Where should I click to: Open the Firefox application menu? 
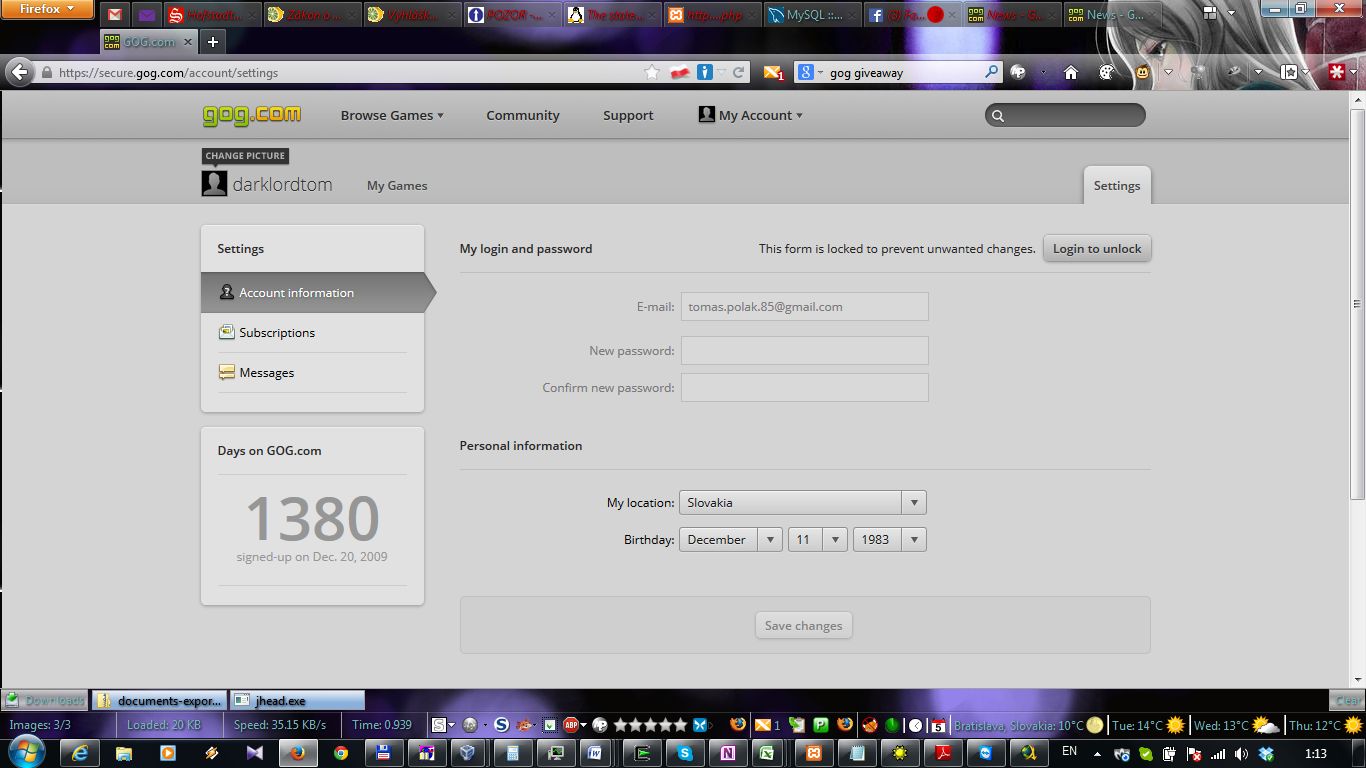tap(47, 9)
